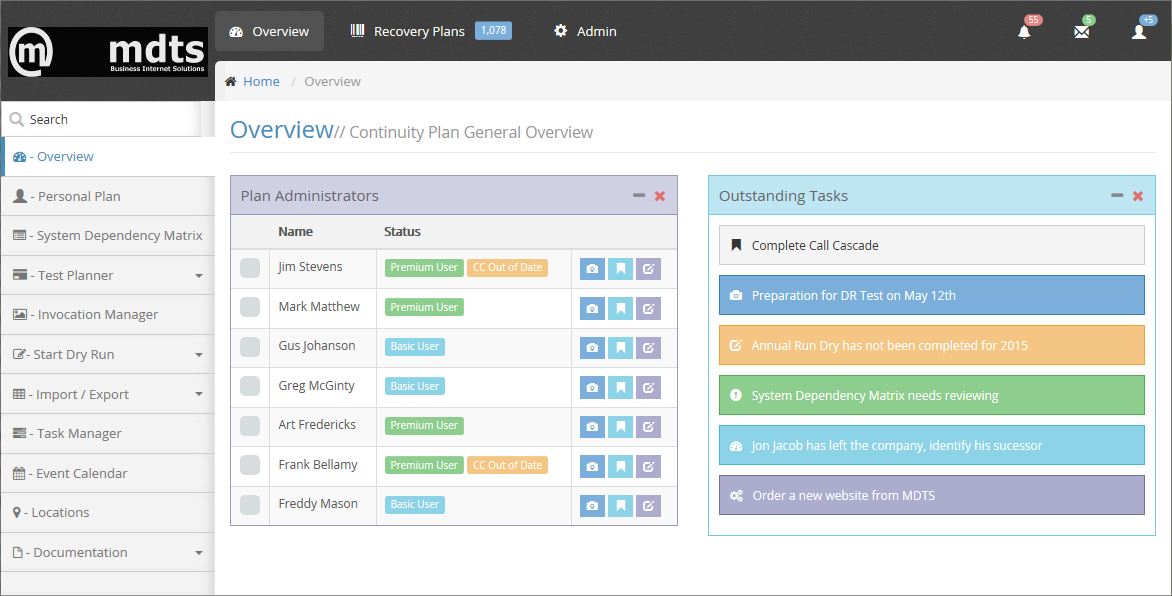1172x596 pixels.
Task: Collapse the Plan Administrators panel
Action: tap(638, 195)
